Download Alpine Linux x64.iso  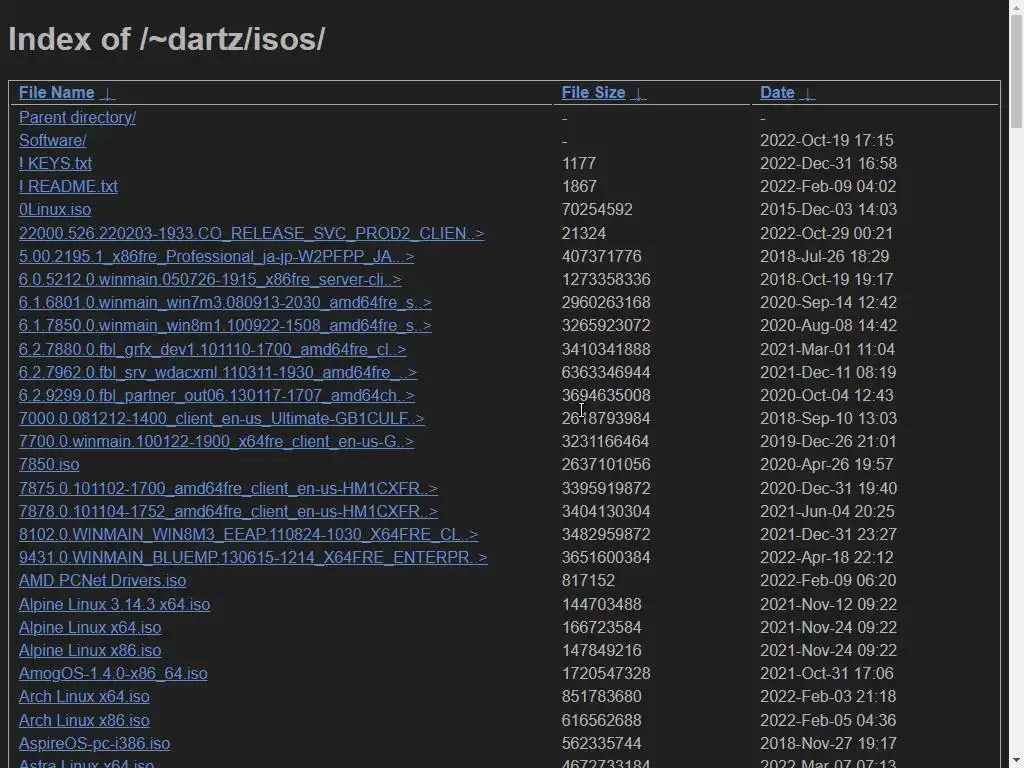[90, 628]
